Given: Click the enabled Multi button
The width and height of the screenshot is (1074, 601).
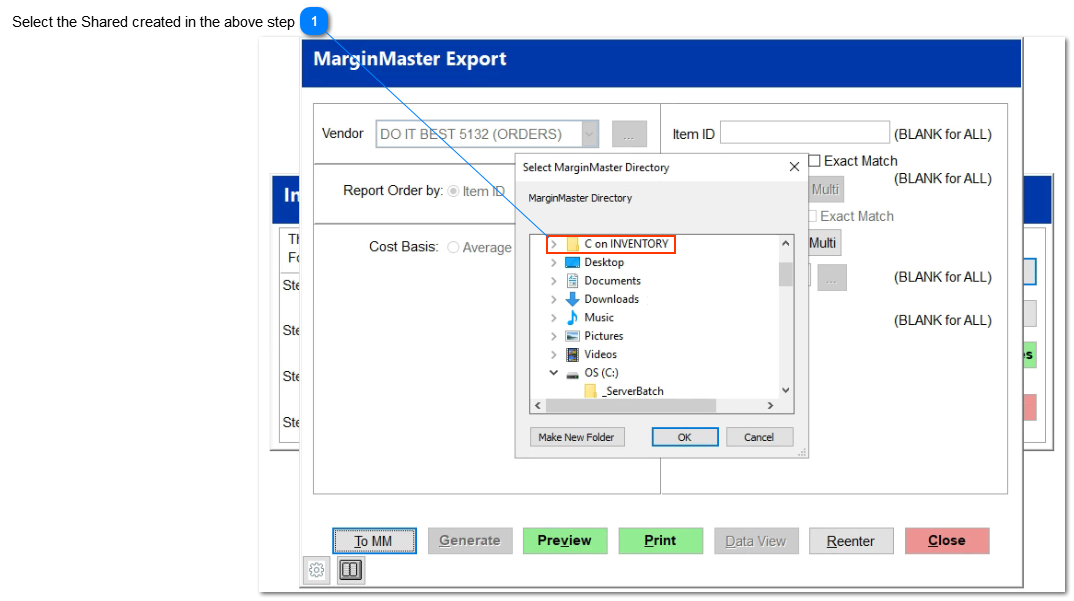Looking at the screenshot, I should [x=824, y=243].
